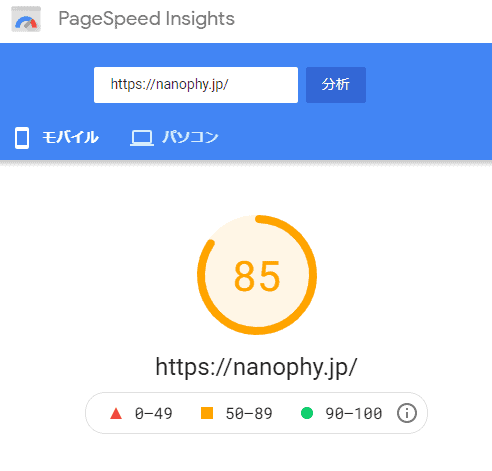
Task: Click the score legend pill container
Action: 256,413
